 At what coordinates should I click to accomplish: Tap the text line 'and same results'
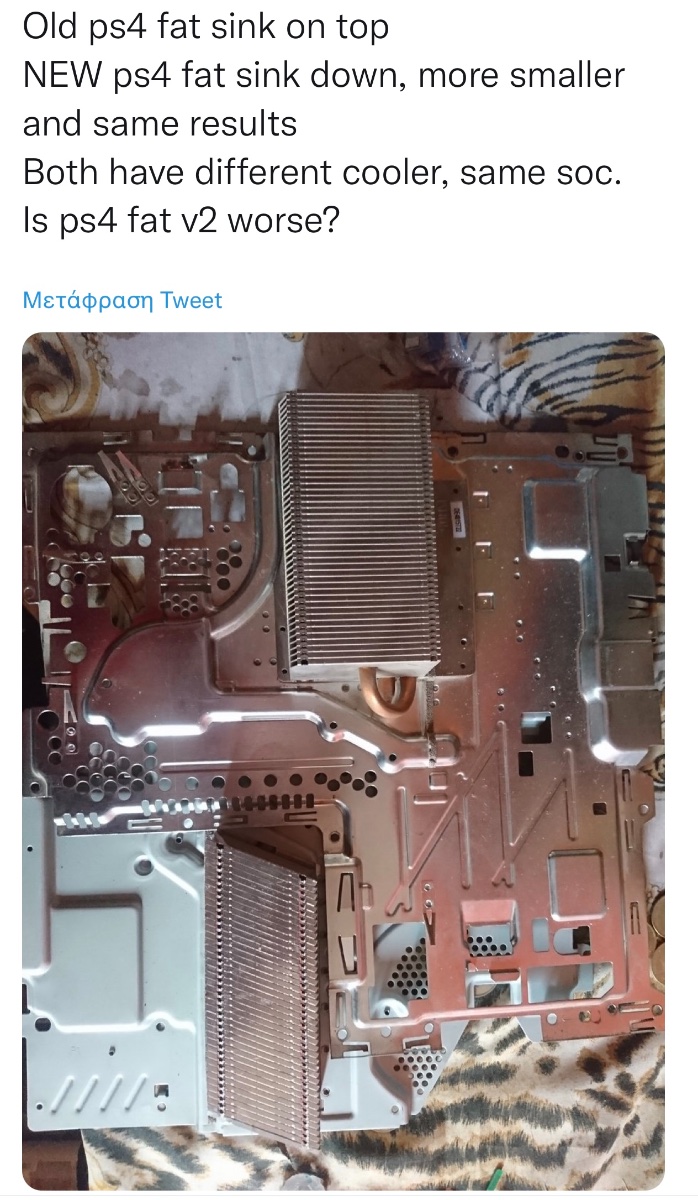(160, 123)
